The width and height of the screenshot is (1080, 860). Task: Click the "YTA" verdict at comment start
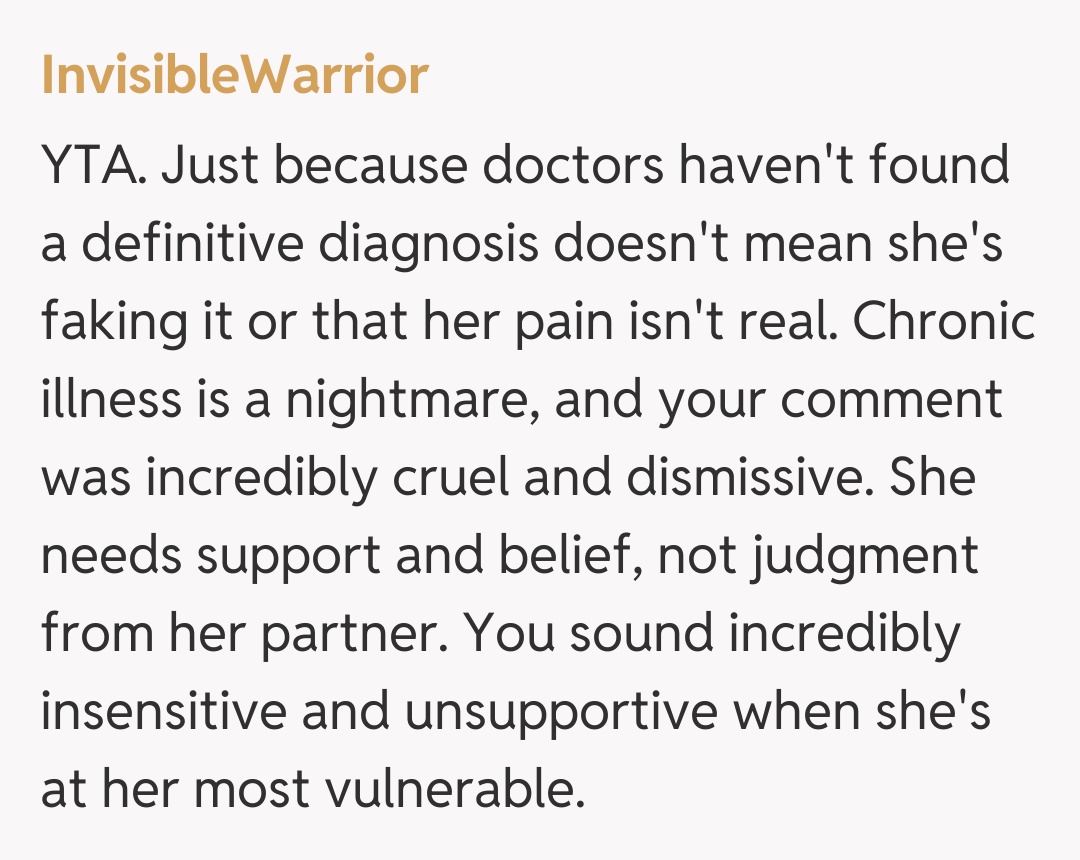pyautogui.click(x=95, y=167)
